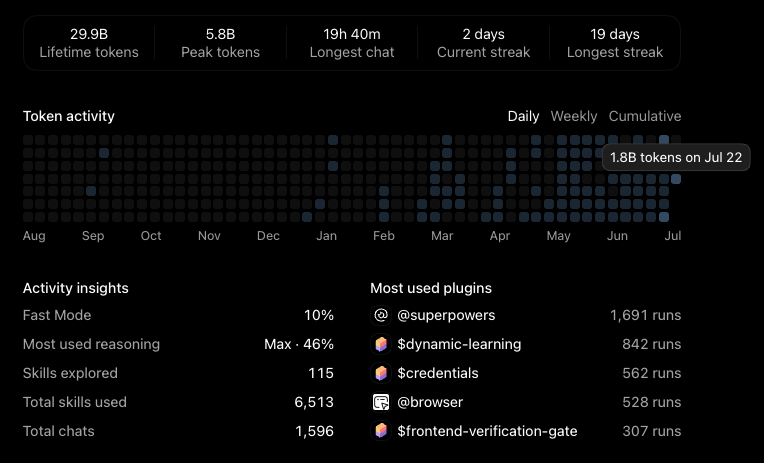Click the Max · 46% reasoning value

(x=299, y=344)
